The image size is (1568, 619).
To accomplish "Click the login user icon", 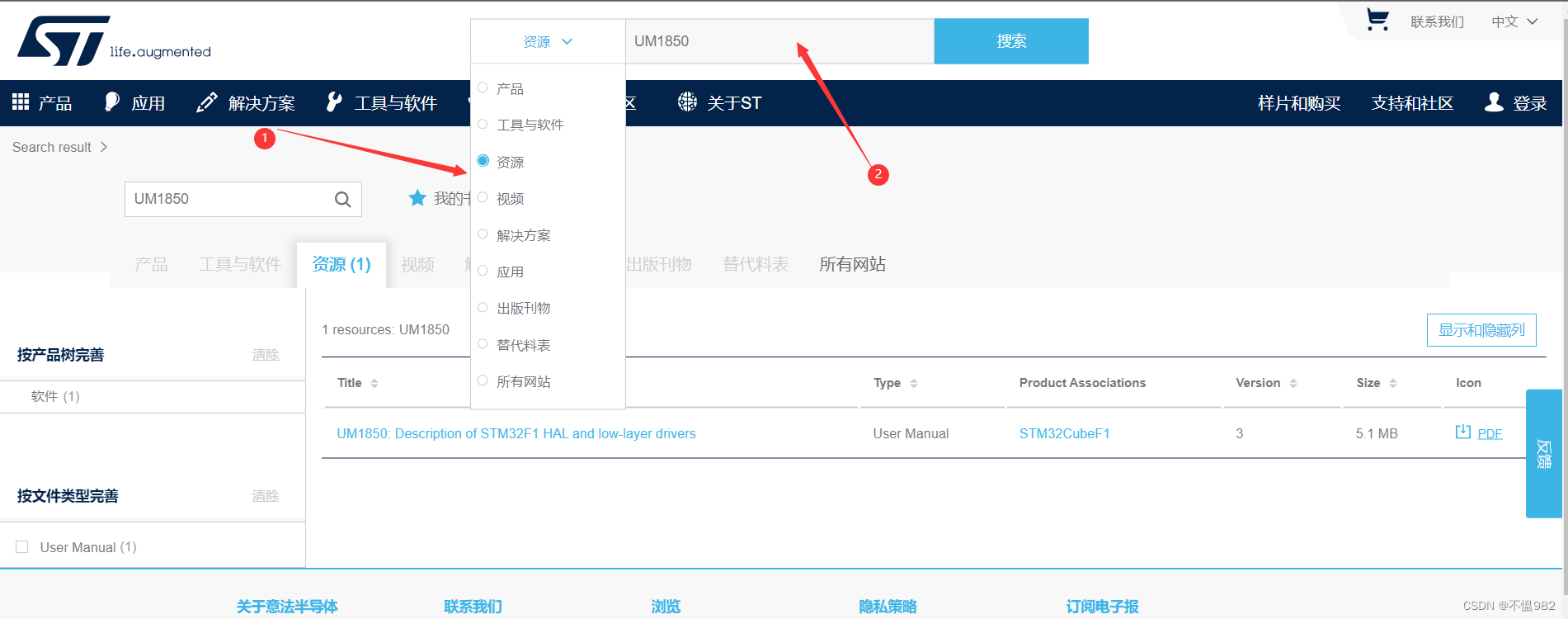I will tap(1494, 102).
